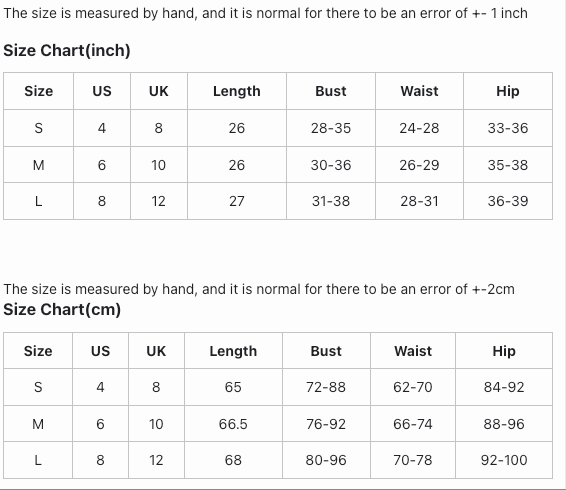Select the Bust header in inch chart
The height and width of the screenshot is (490, 566).
pos(331,91)
